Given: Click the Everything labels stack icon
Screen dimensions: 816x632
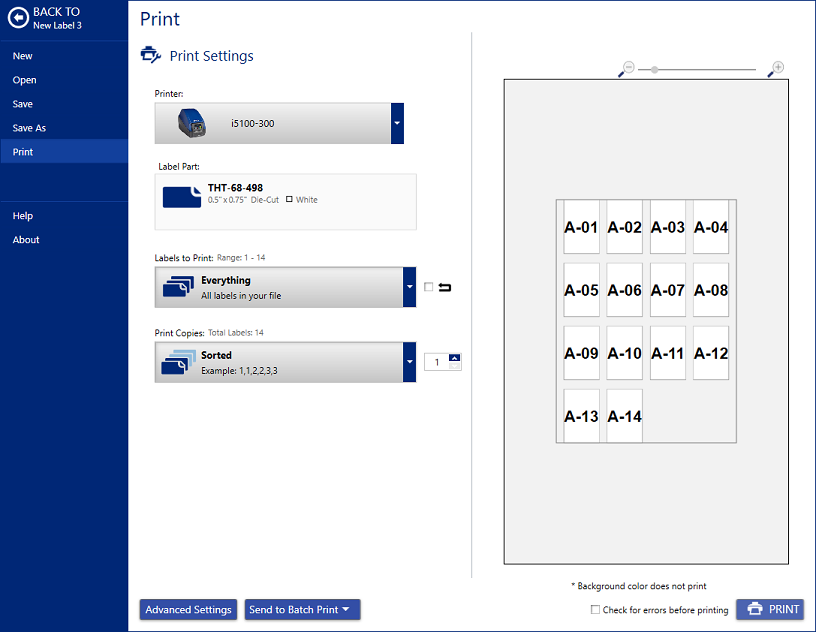Looking at the screenshot, I should [176, 287].
